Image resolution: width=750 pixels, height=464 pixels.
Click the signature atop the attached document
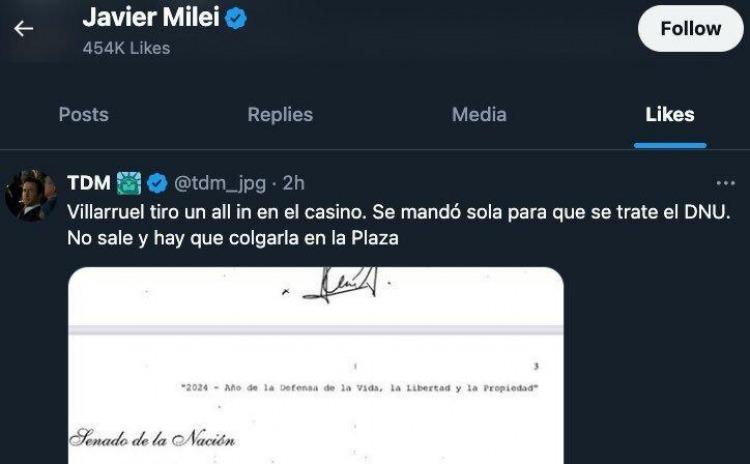pos(340,285)
